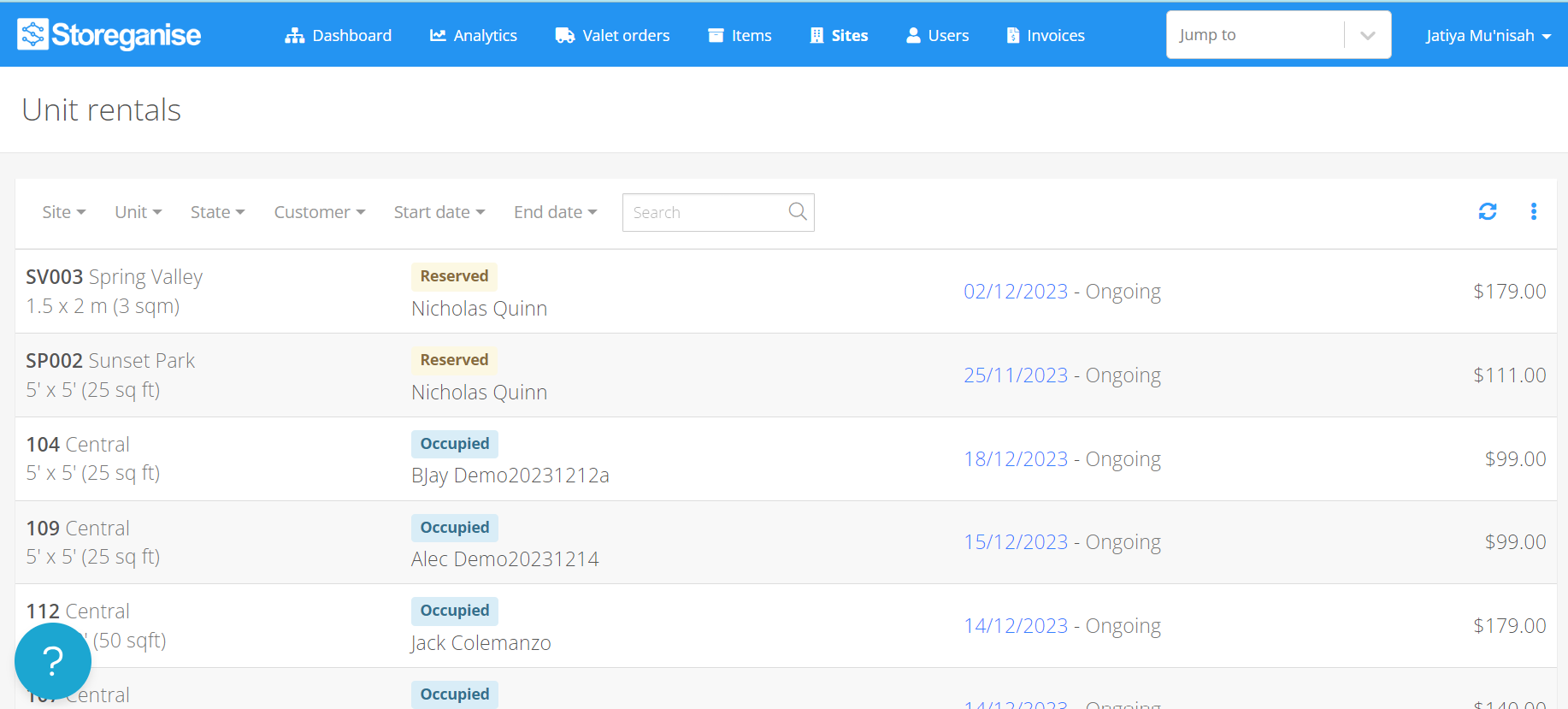
Task: Open the End date filter
Action: pyautogui.click(x=556, y=212)
